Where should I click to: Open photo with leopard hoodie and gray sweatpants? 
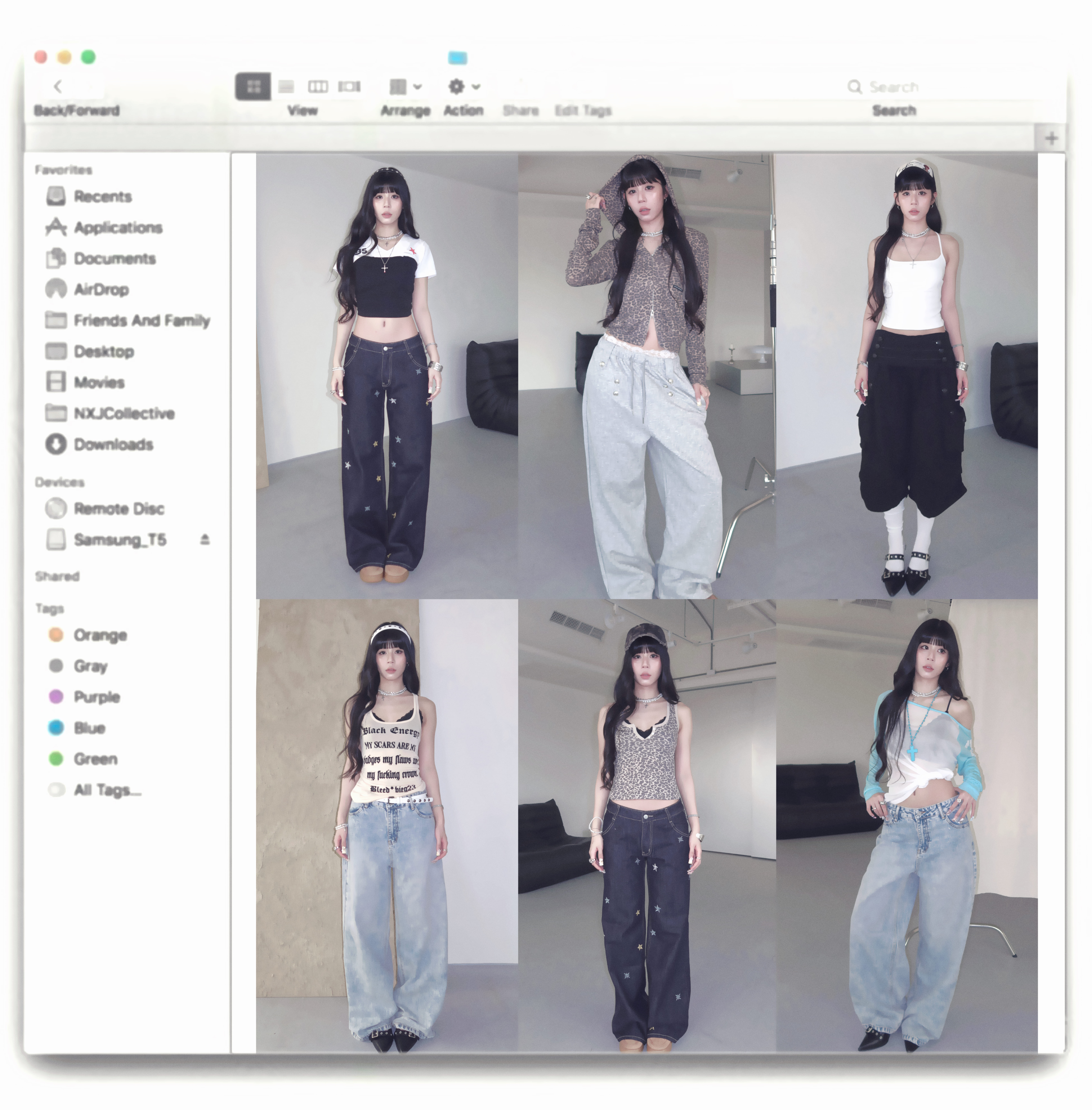[x=647, y=376]
